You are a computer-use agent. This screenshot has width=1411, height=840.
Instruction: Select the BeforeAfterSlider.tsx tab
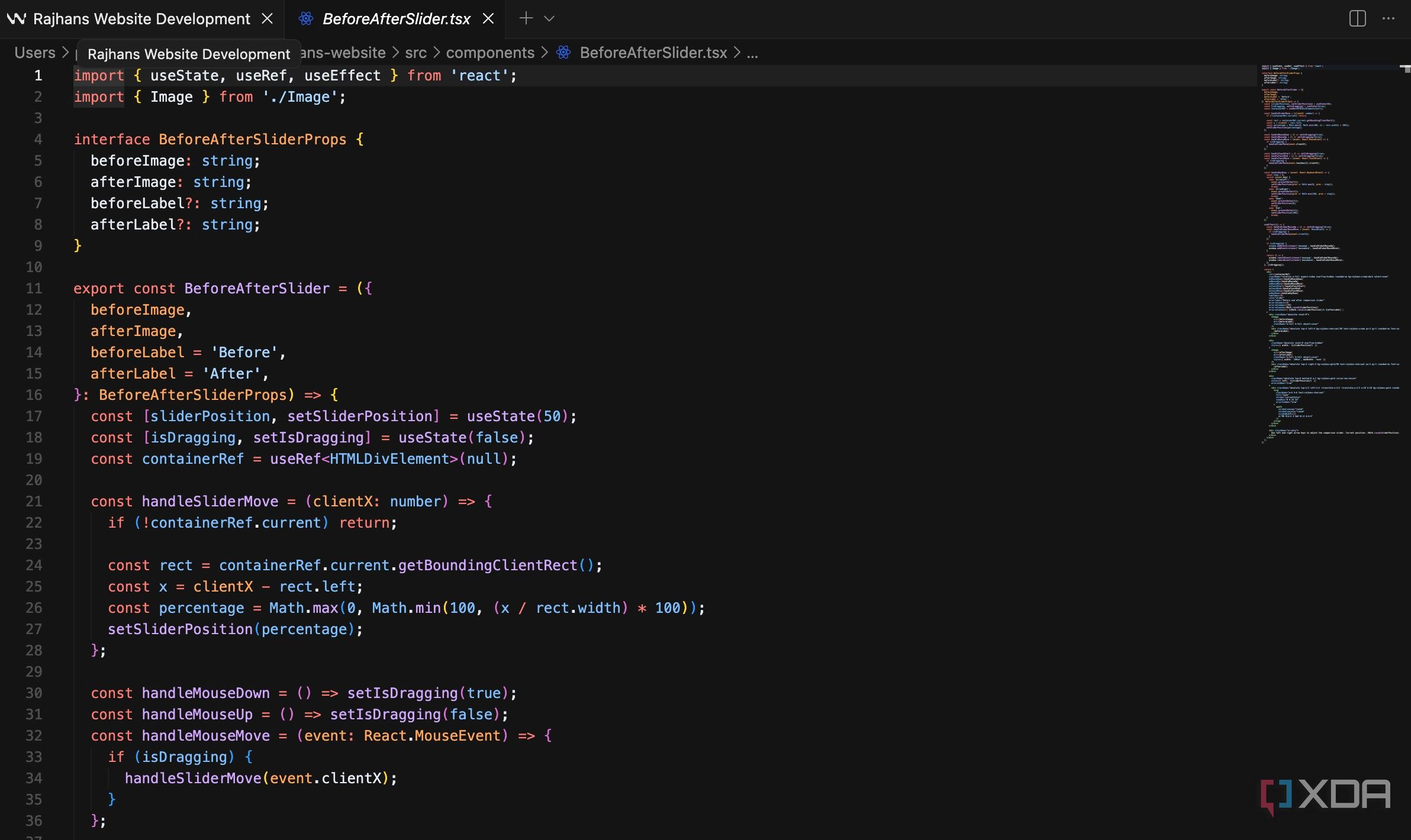coord(396,19)
